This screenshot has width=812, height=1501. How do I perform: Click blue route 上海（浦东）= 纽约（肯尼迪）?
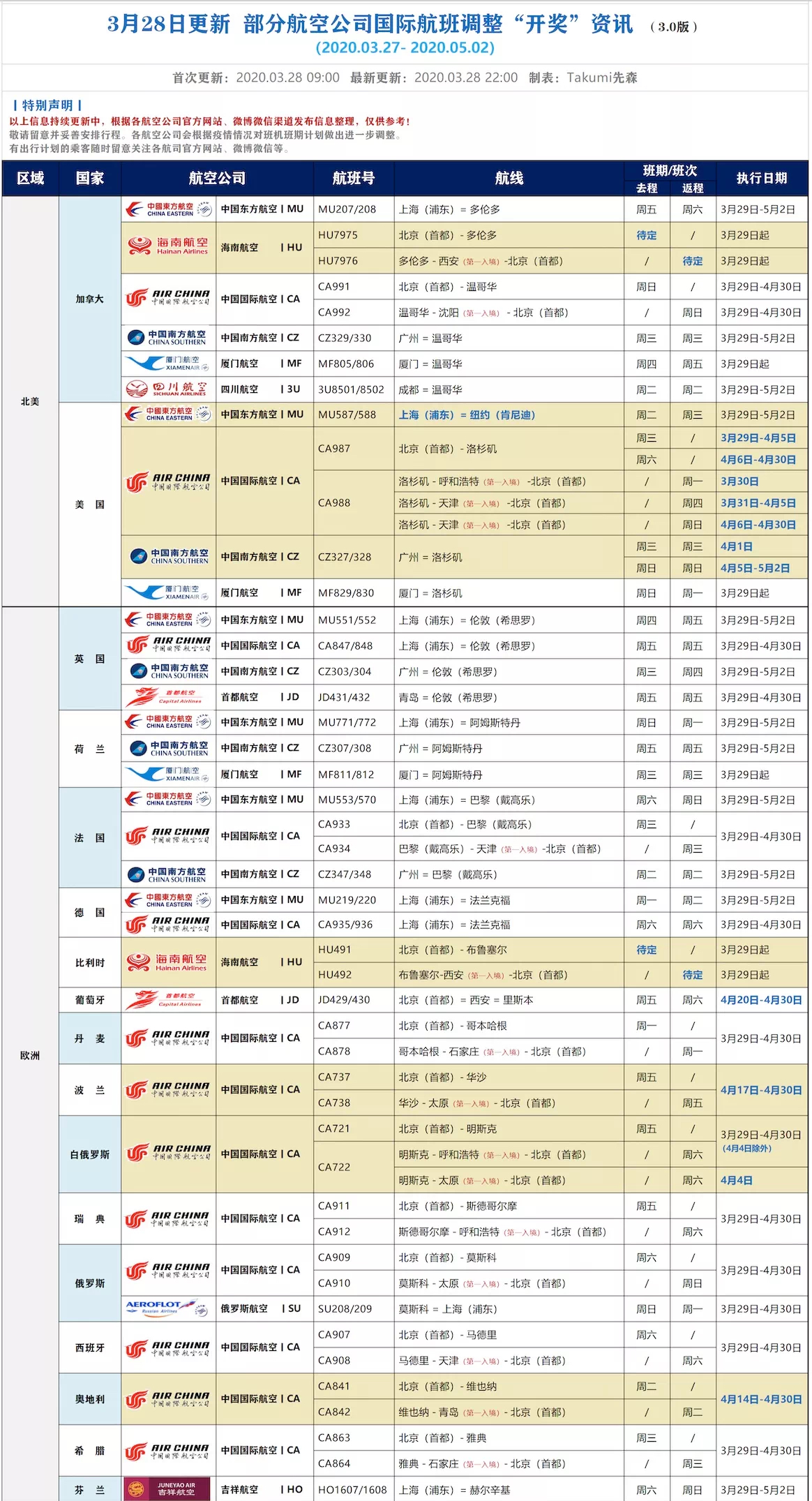click(x=467, y=415)
